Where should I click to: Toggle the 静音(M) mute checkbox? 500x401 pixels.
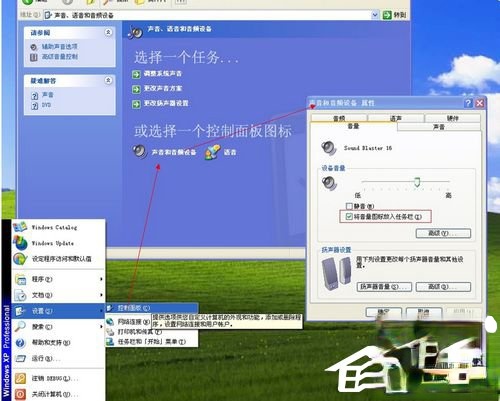[x=349, y=206]
